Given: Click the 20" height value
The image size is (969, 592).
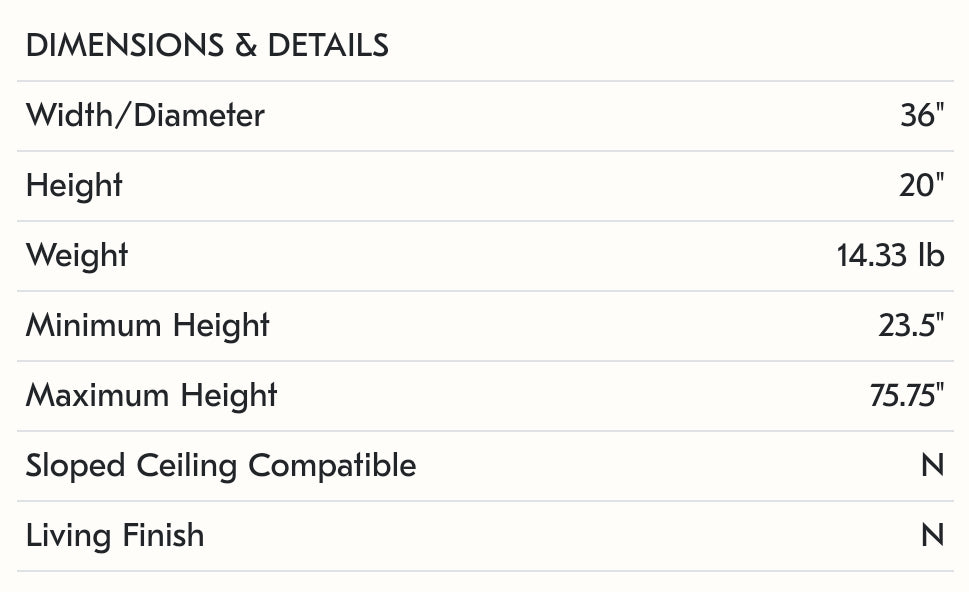Looking at the screenshot, I should (x=921, y=186).
